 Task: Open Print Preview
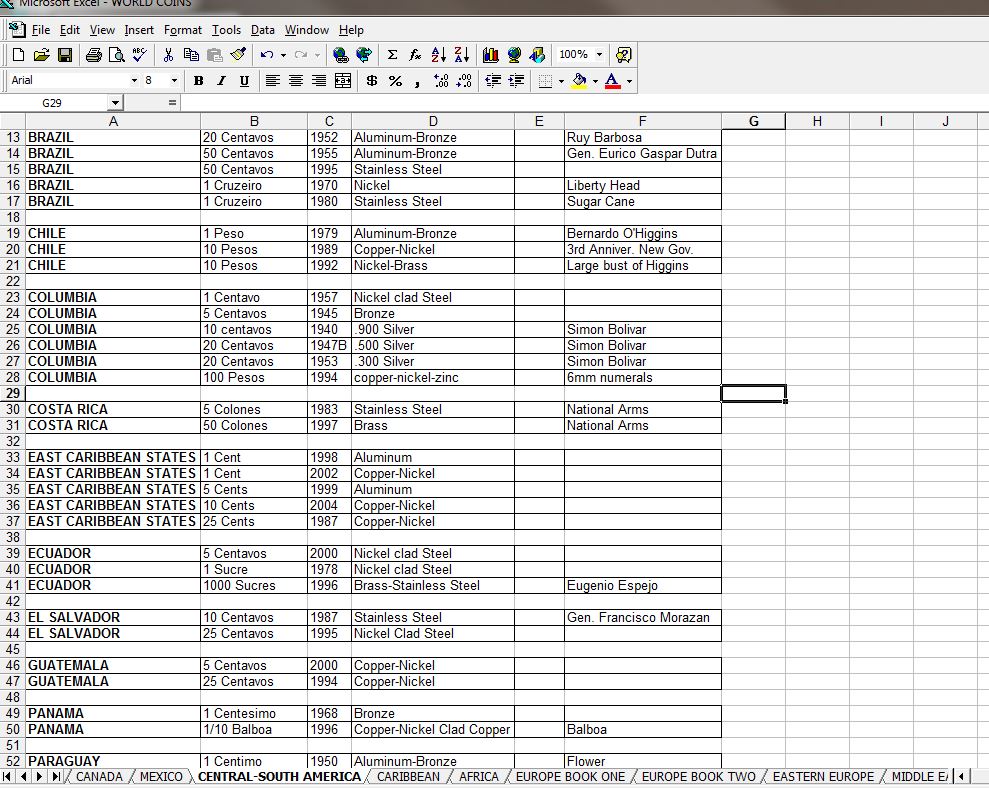coord(116,55)
